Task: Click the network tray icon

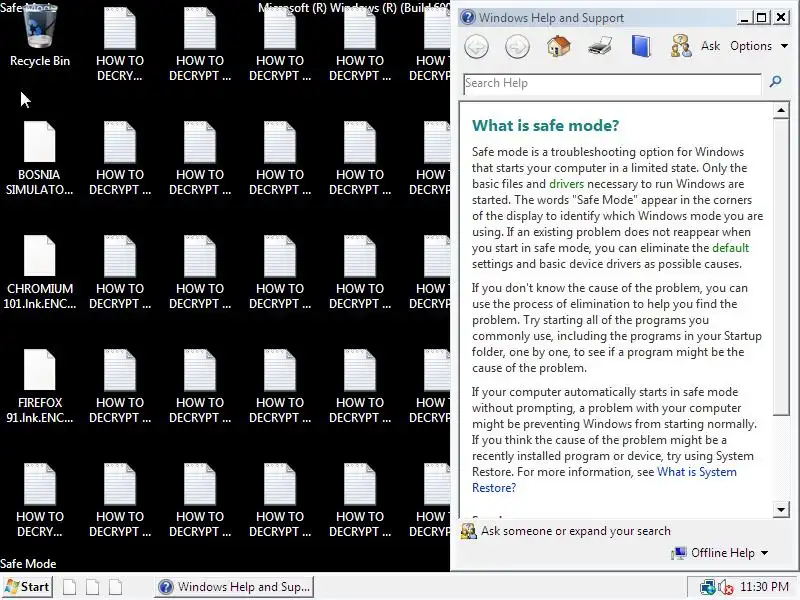Action: click(707, 587)
